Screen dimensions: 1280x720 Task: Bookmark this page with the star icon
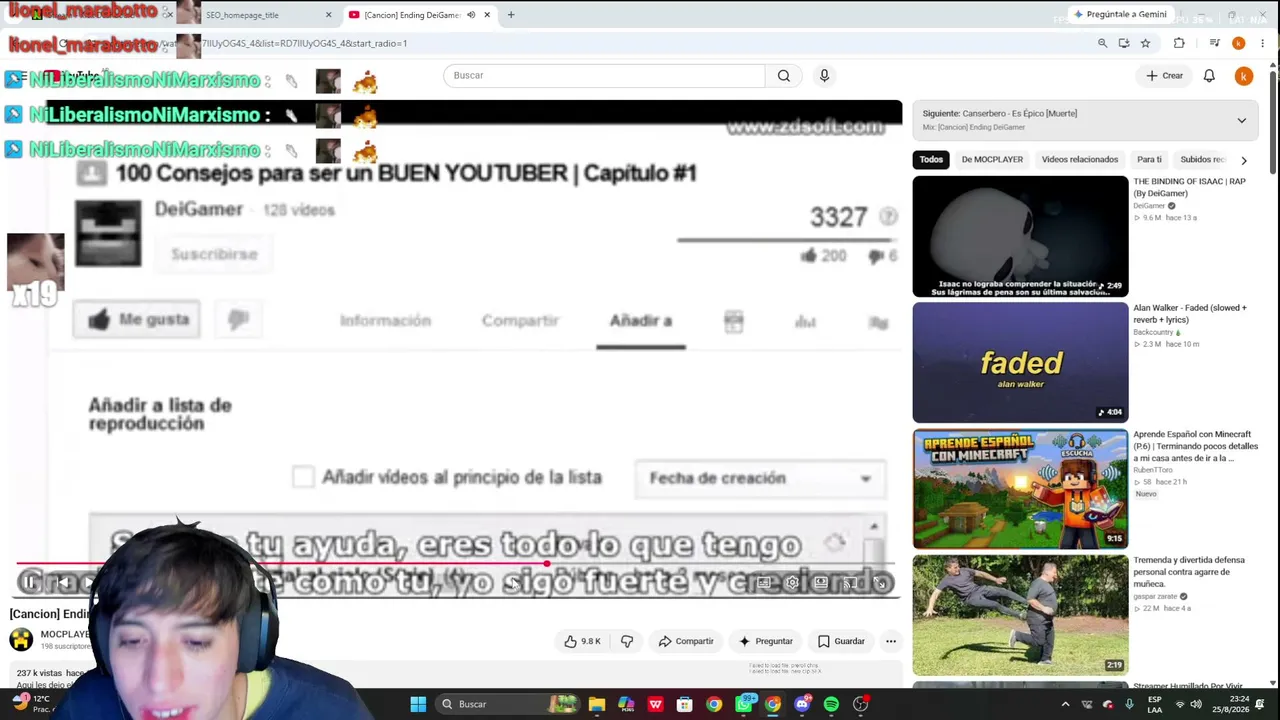pos(1145,43)
